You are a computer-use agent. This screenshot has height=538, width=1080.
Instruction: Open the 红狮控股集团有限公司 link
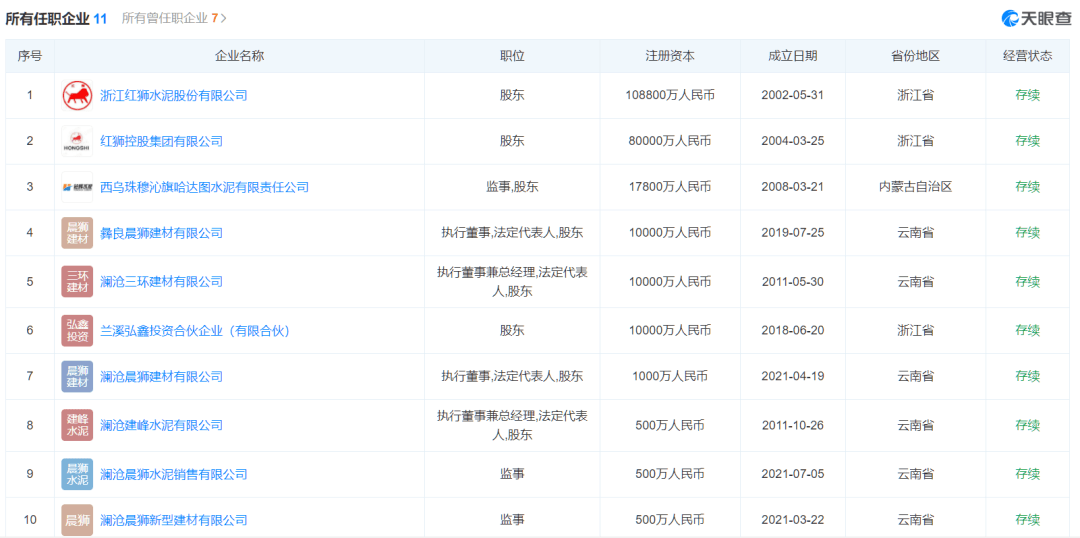(x=161, y=142)
